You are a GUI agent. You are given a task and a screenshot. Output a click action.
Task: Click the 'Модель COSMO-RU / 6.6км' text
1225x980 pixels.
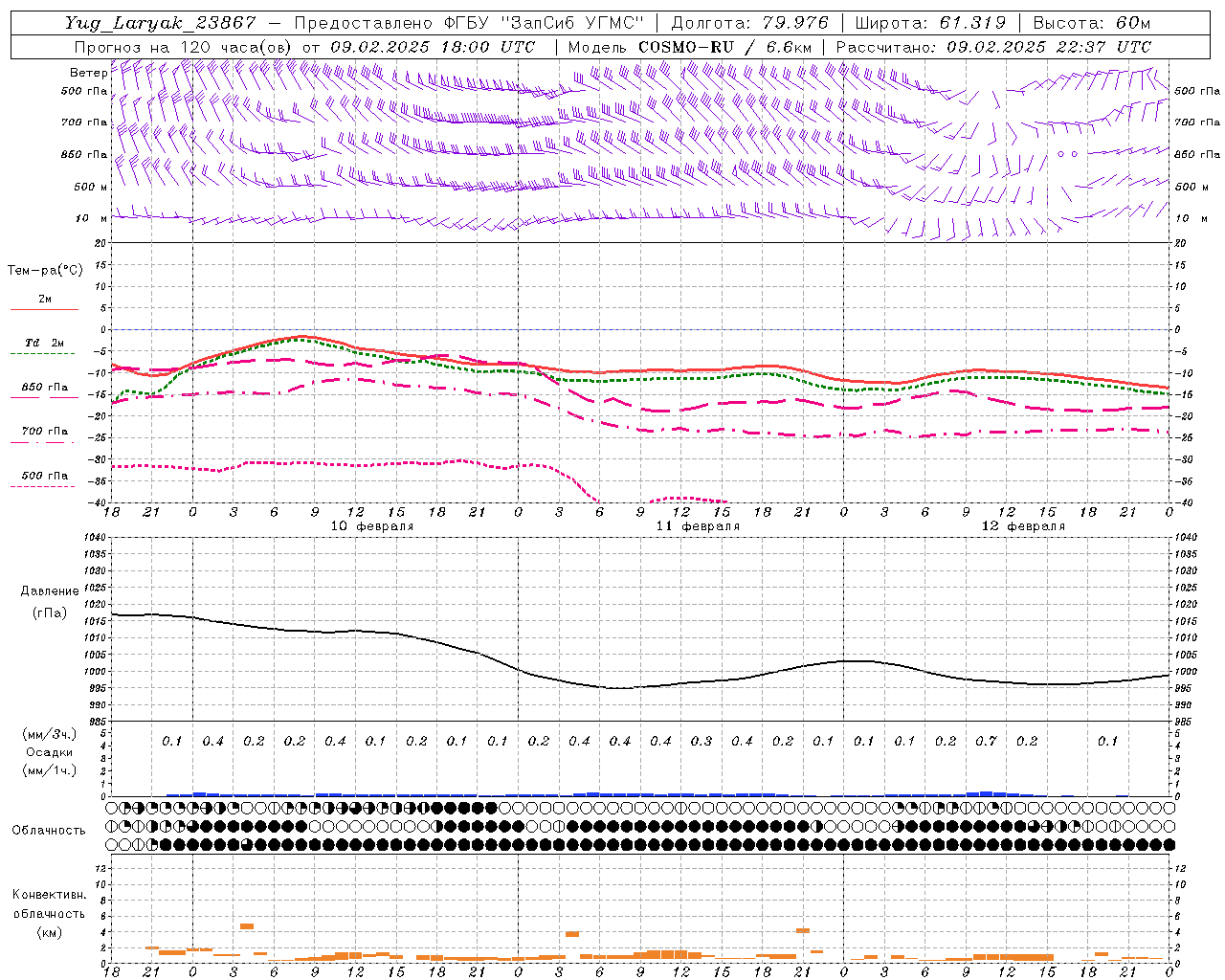[690, 47]
